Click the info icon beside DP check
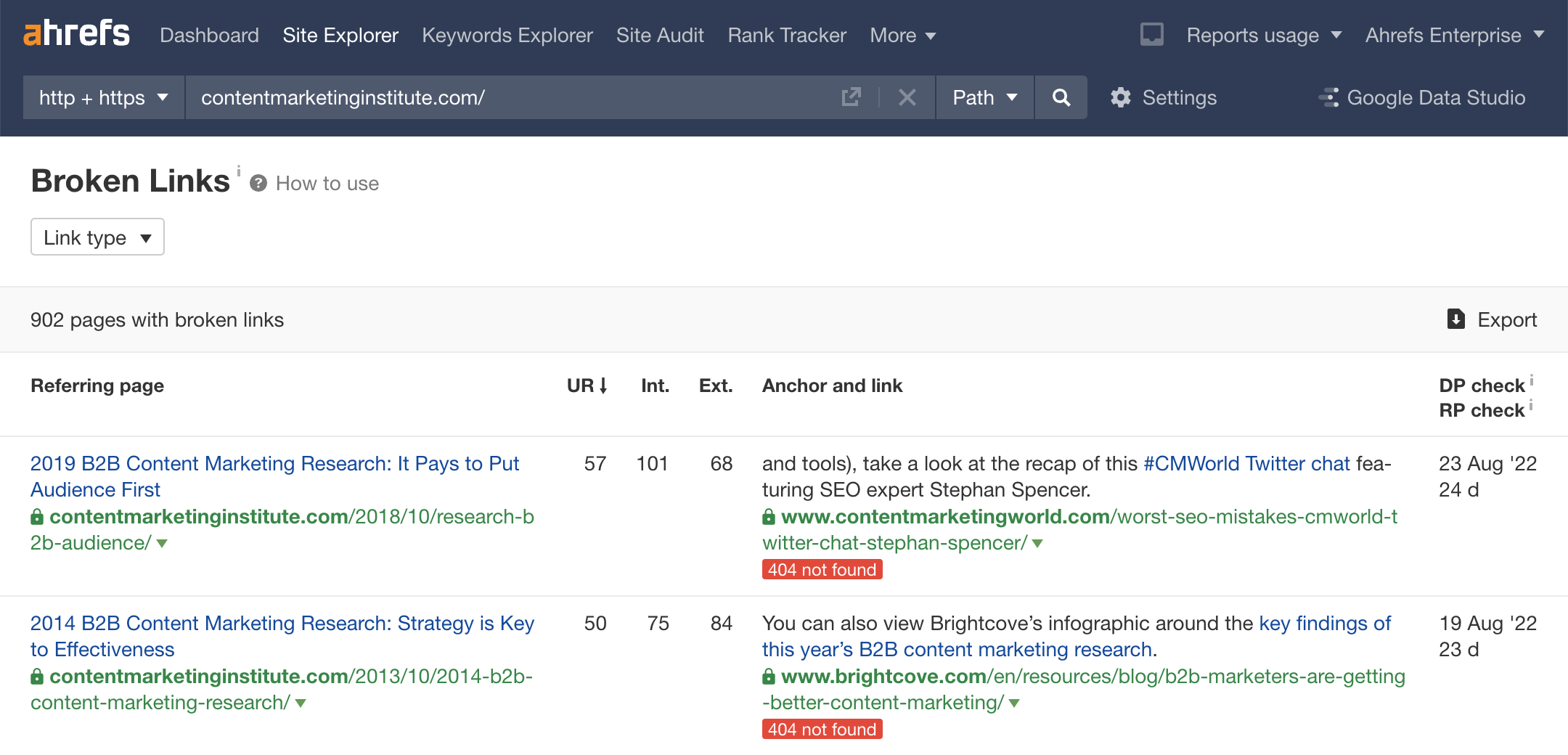This screenshot has height=755, width=1568. click(x=1531, y=378)
